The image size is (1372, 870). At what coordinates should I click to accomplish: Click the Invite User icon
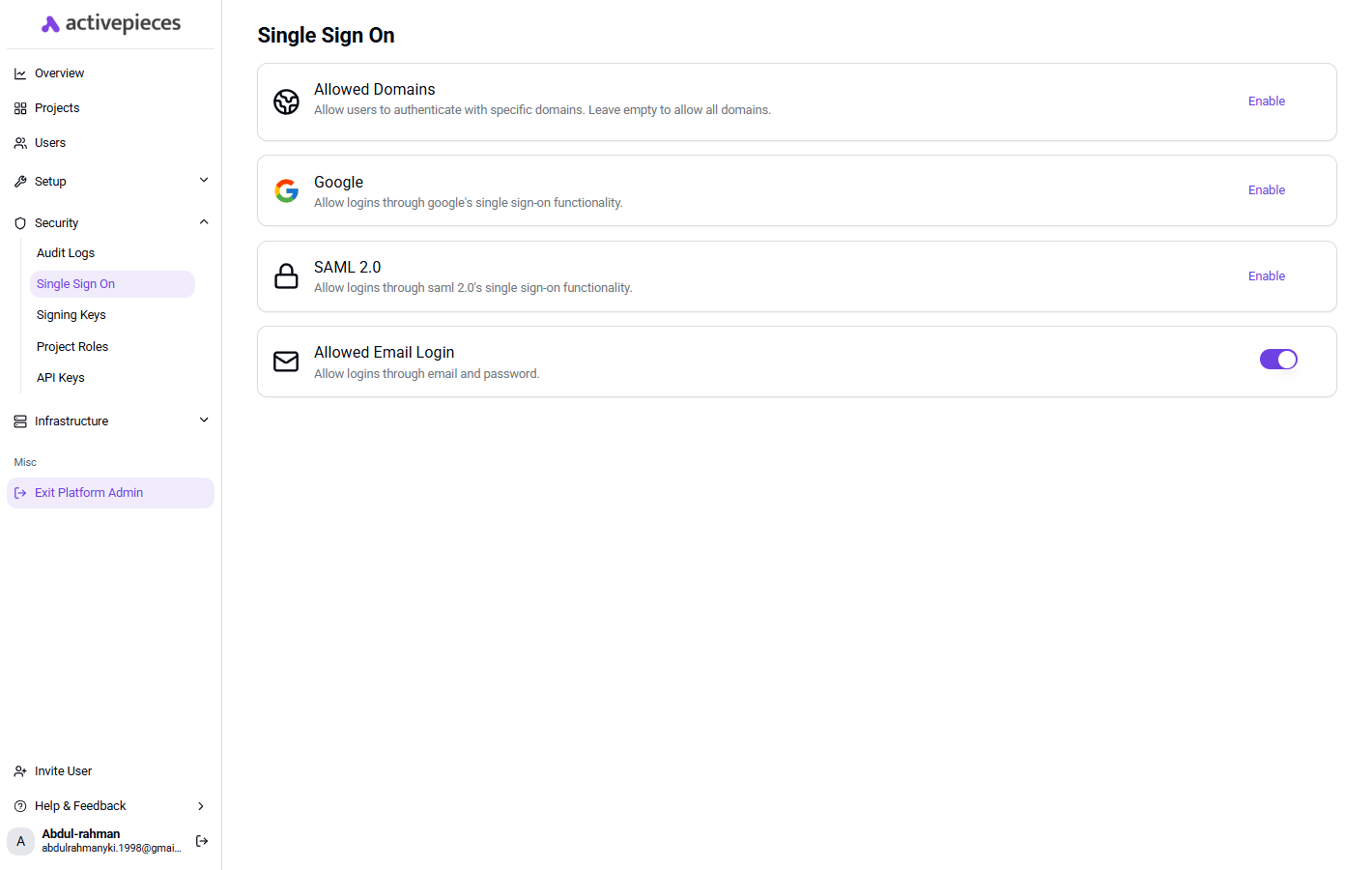click(x=19, y=770)
